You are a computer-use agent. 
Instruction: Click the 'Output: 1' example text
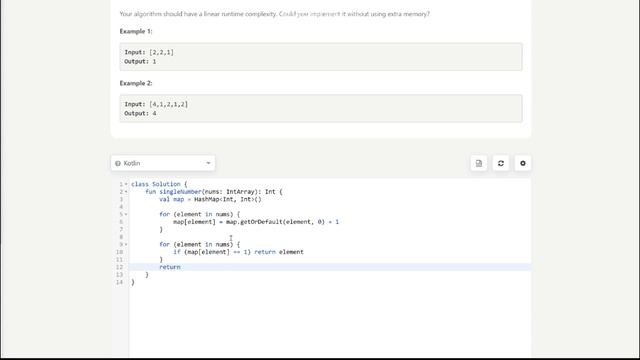click(x=140, y=61)
